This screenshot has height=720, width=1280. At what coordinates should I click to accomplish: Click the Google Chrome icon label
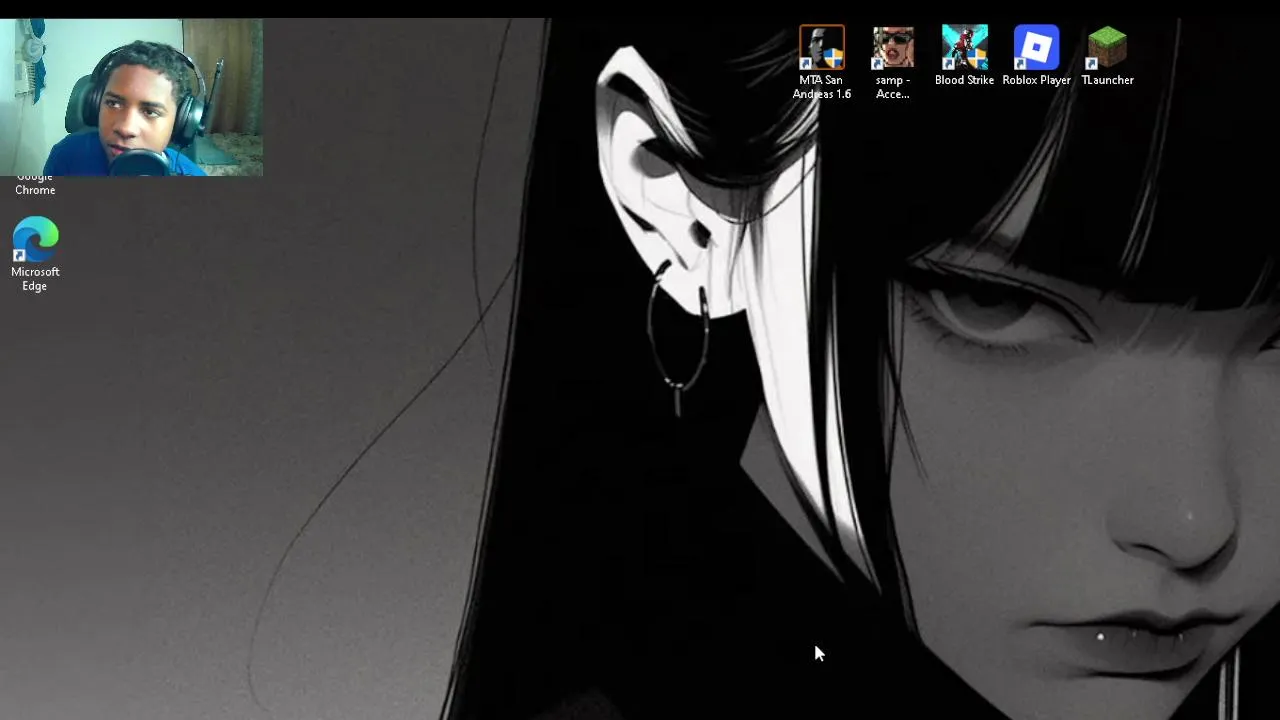point(35,184)
